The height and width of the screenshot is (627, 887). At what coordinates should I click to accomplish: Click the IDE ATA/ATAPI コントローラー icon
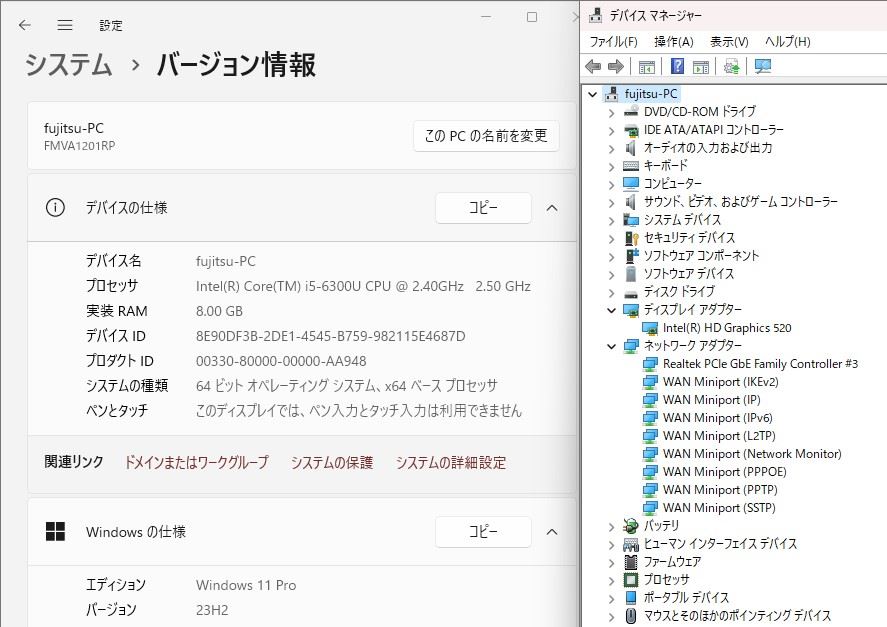(x=631, y=130)
